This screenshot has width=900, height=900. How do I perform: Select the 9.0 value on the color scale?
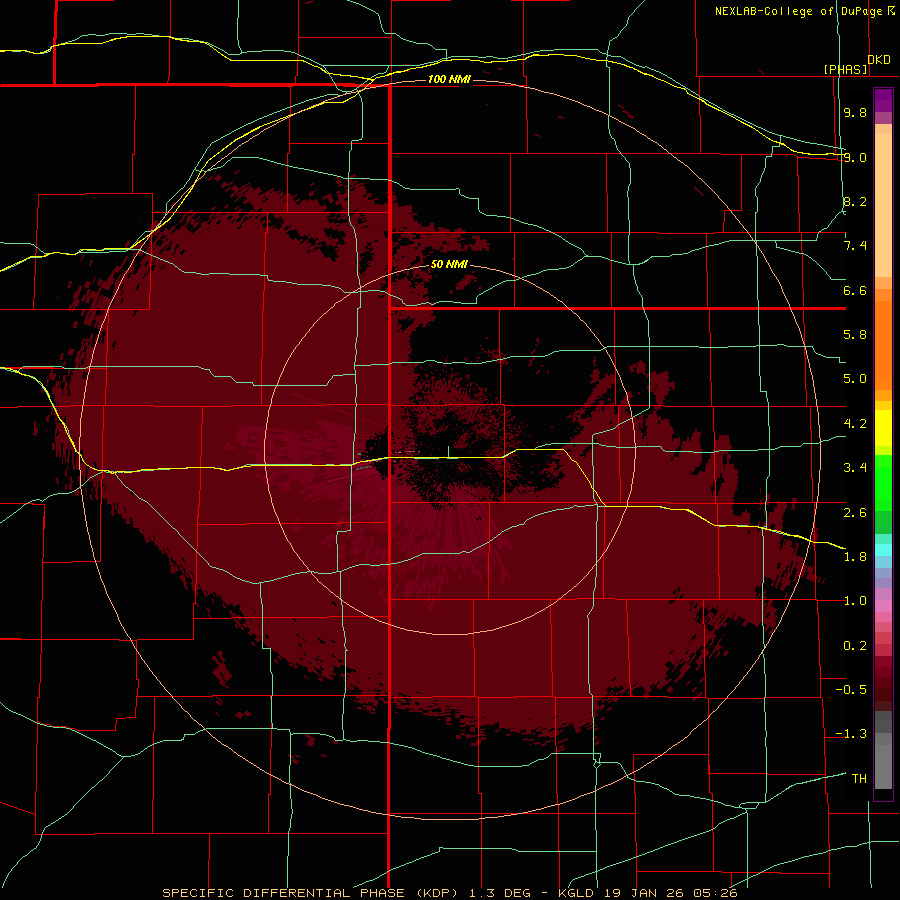[855, 157]
